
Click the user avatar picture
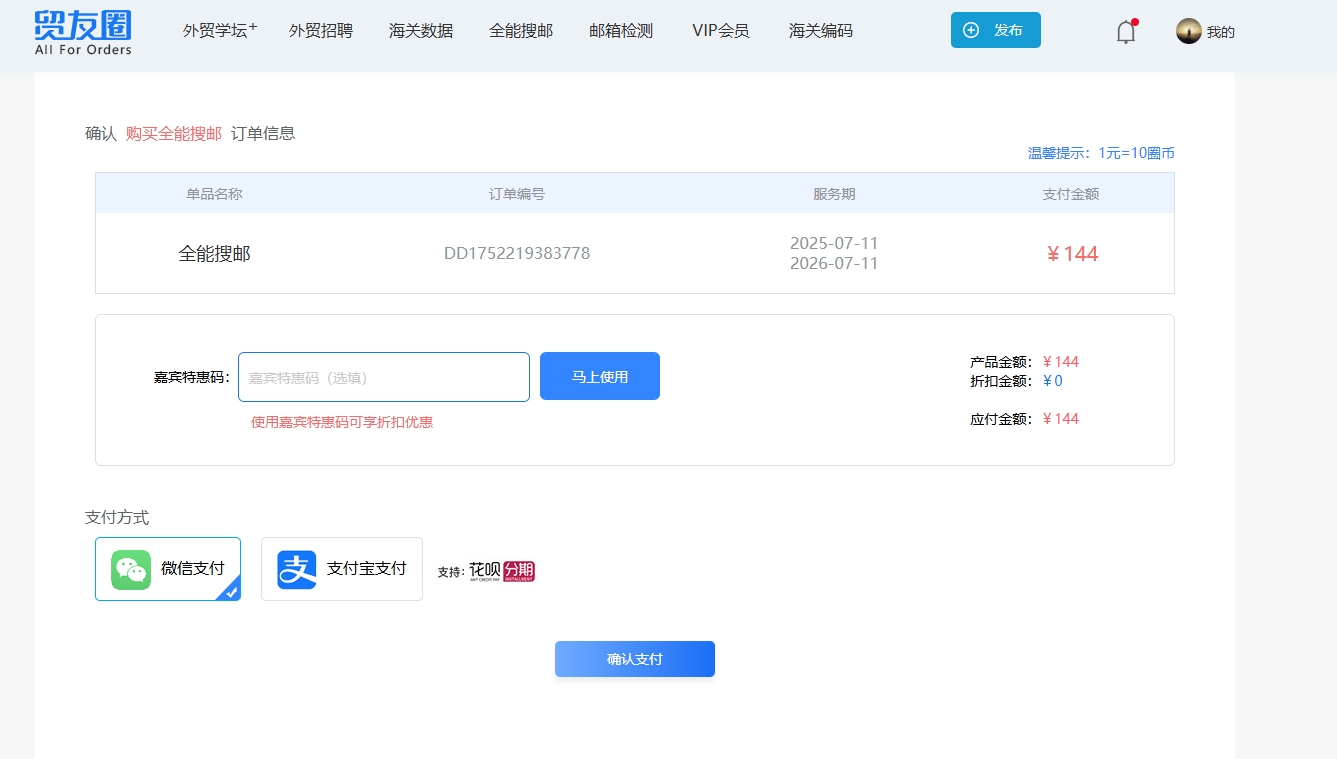(x=1188, y=31)
